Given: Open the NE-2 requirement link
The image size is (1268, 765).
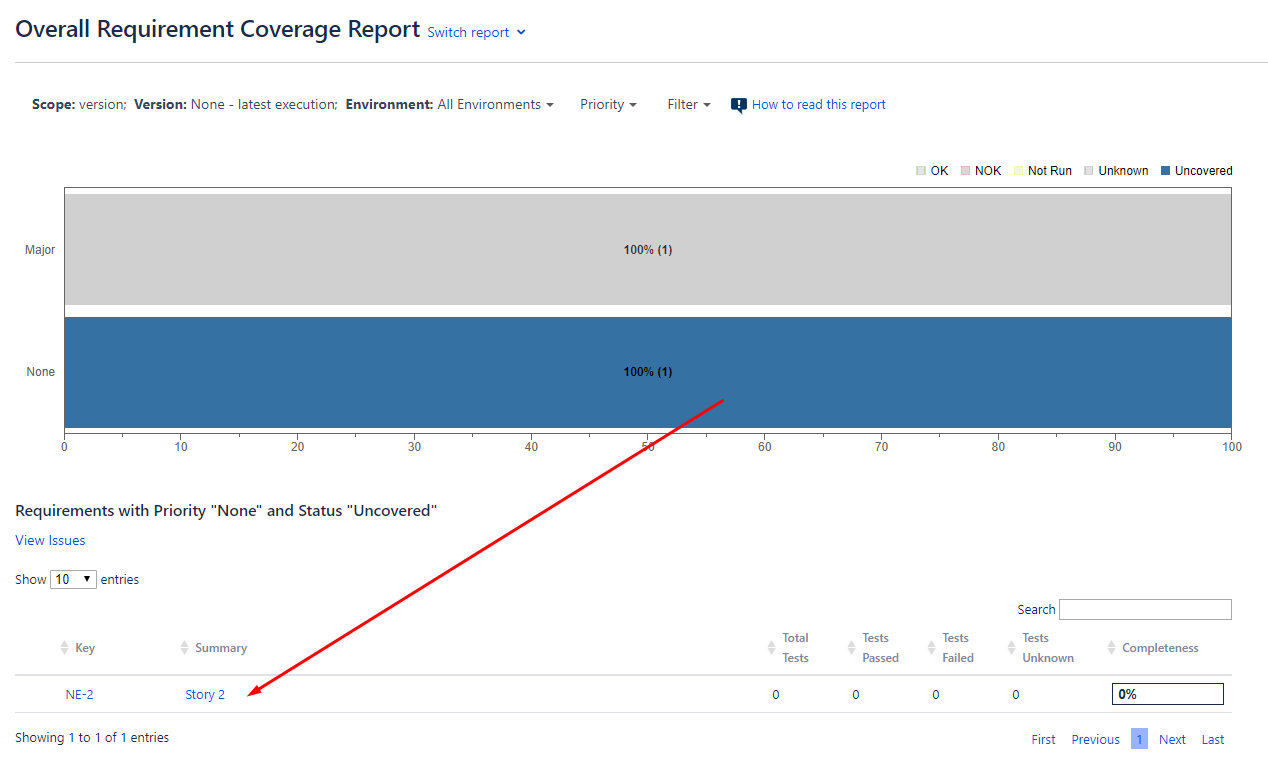Looking at the screenshot, I should pyautogui.click(x=78, y=693).
